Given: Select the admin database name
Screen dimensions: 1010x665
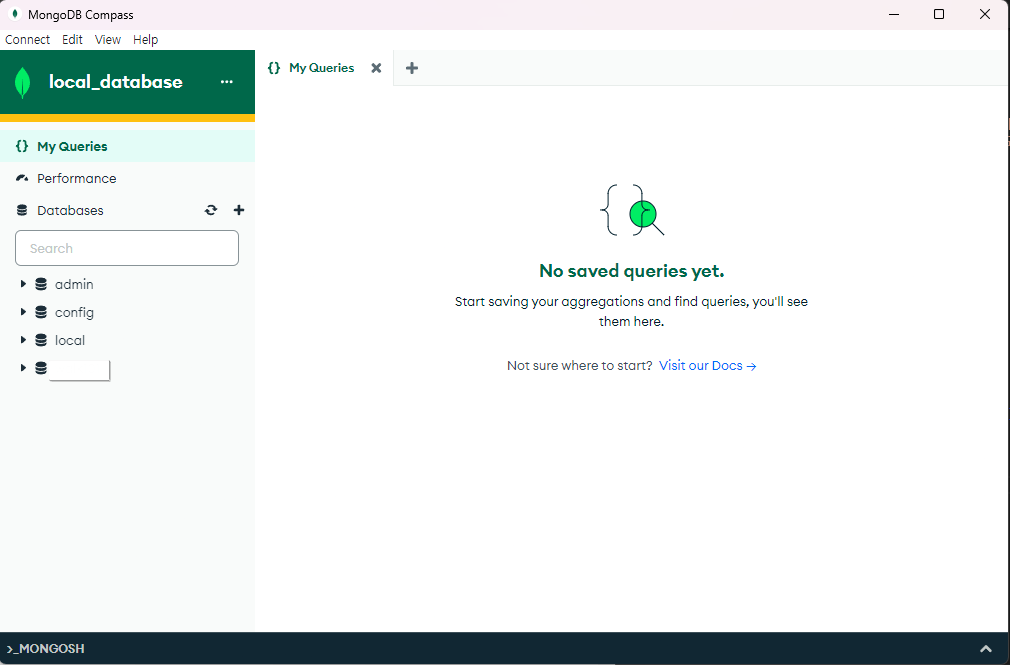Looking at the screenshot, I should (x=74, y=284).
